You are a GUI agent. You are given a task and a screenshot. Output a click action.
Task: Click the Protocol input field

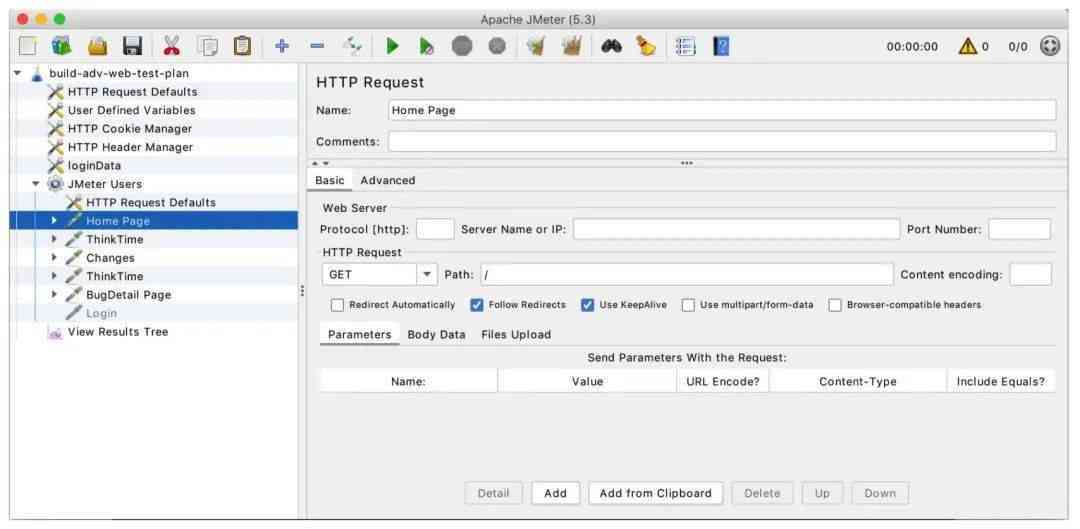(x=435, y=229)
